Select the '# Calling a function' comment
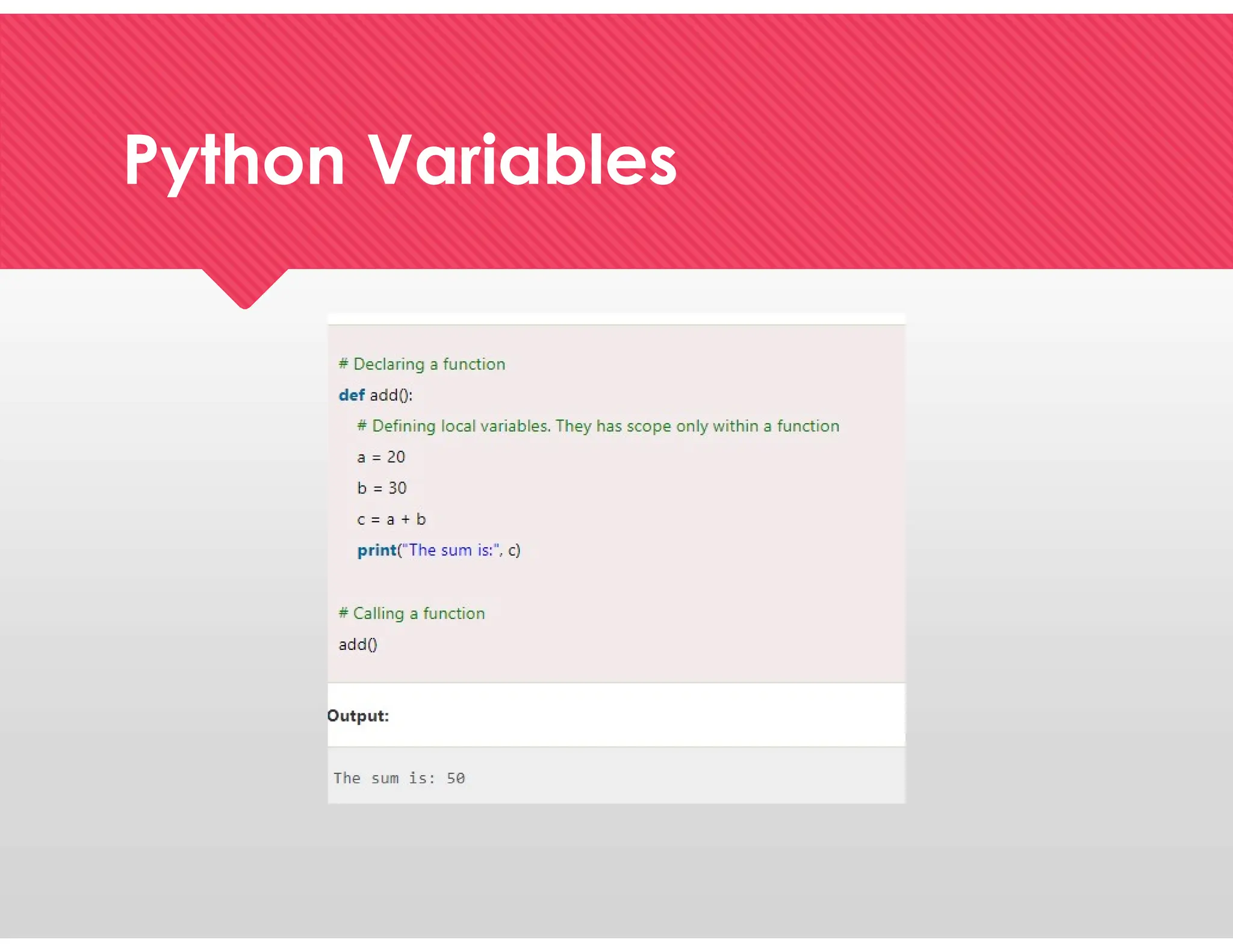 pos(412,613)
